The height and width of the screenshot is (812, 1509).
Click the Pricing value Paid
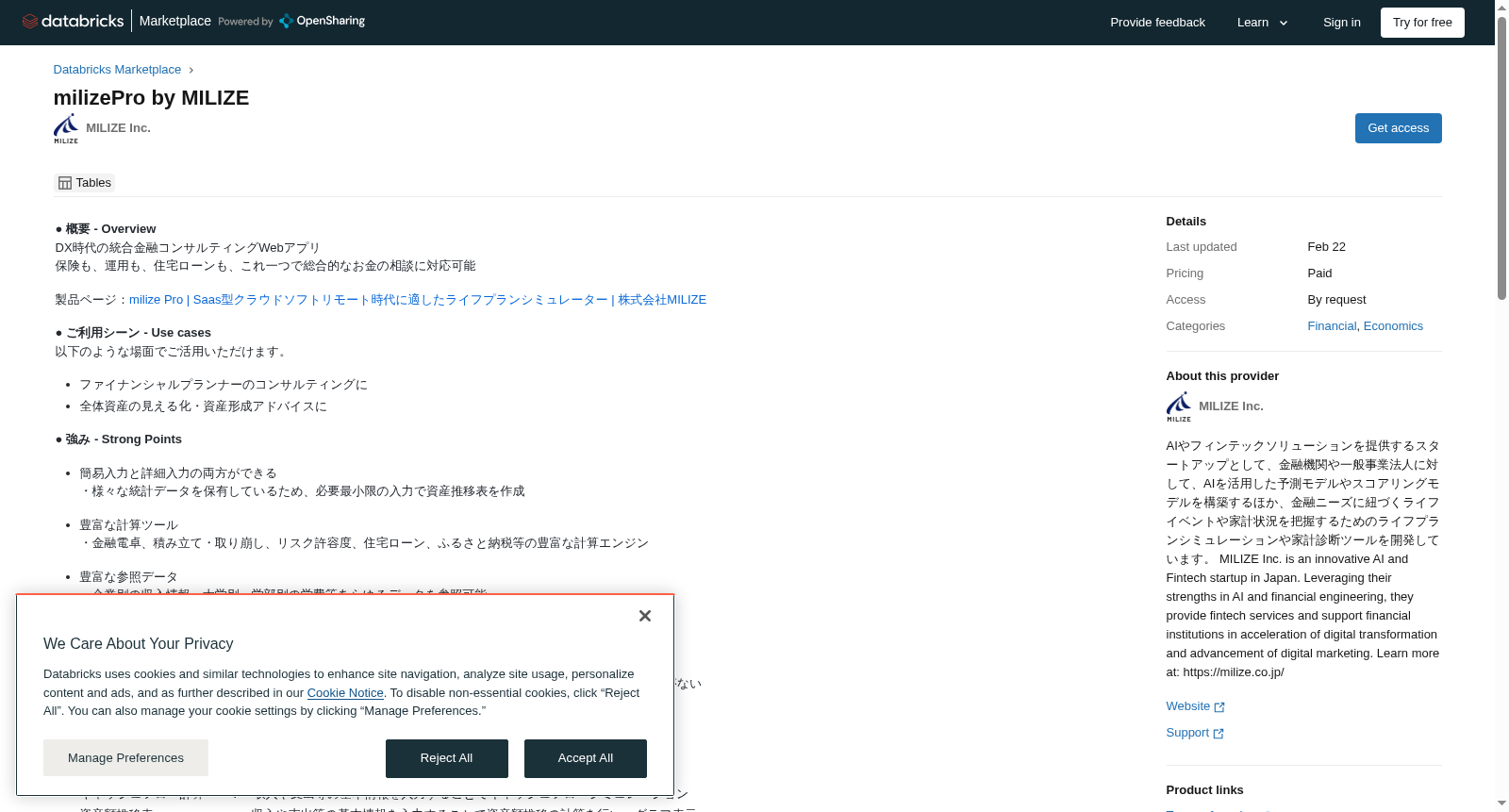(1319, 273)
